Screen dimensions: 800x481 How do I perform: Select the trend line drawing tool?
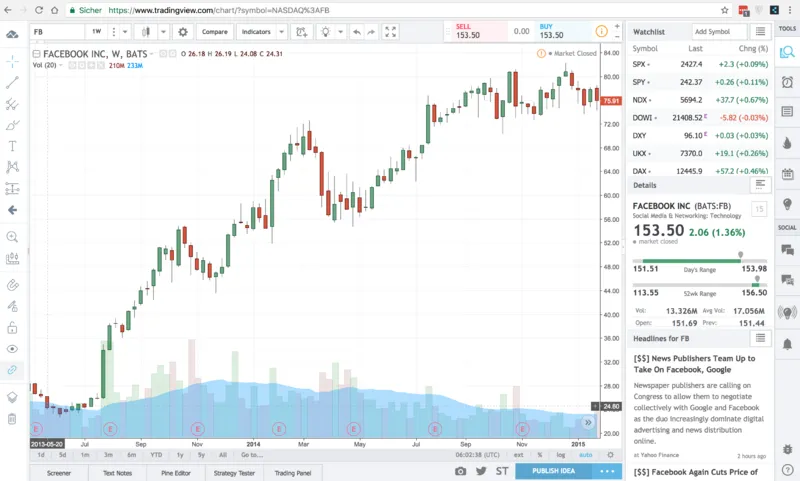[12, 83]
